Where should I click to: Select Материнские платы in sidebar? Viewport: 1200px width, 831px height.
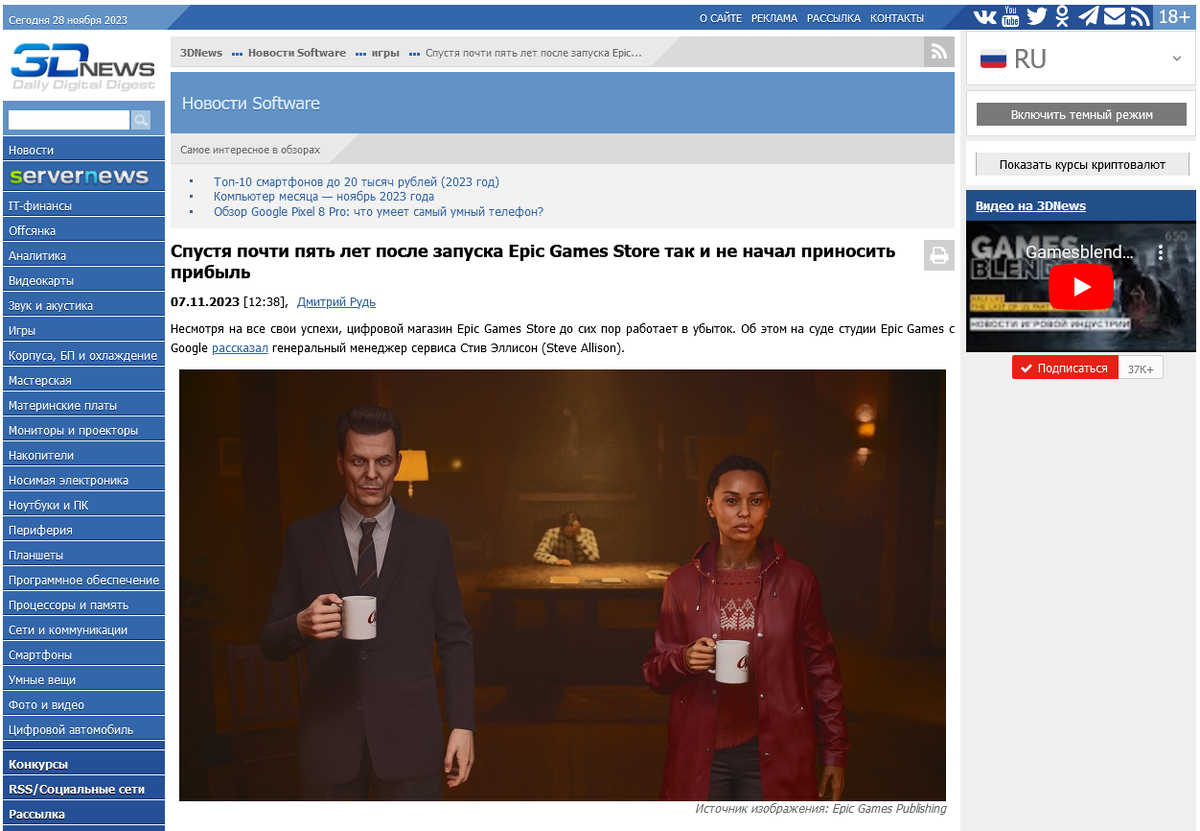pos(83,405)
